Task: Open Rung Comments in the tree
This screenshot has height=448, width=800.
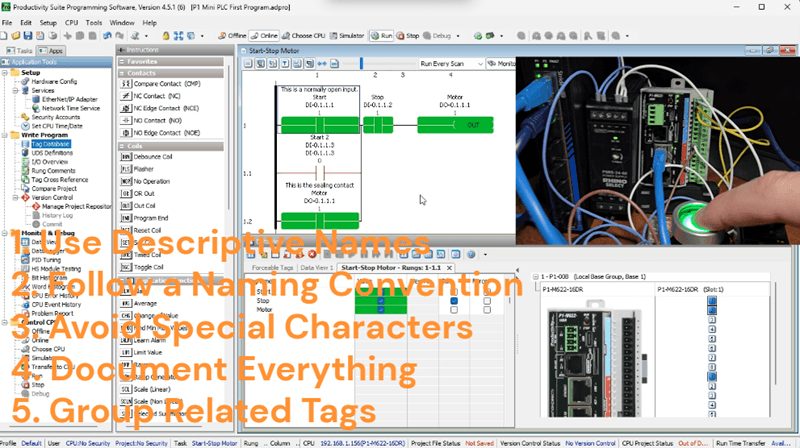Action: tap(53, 171)
